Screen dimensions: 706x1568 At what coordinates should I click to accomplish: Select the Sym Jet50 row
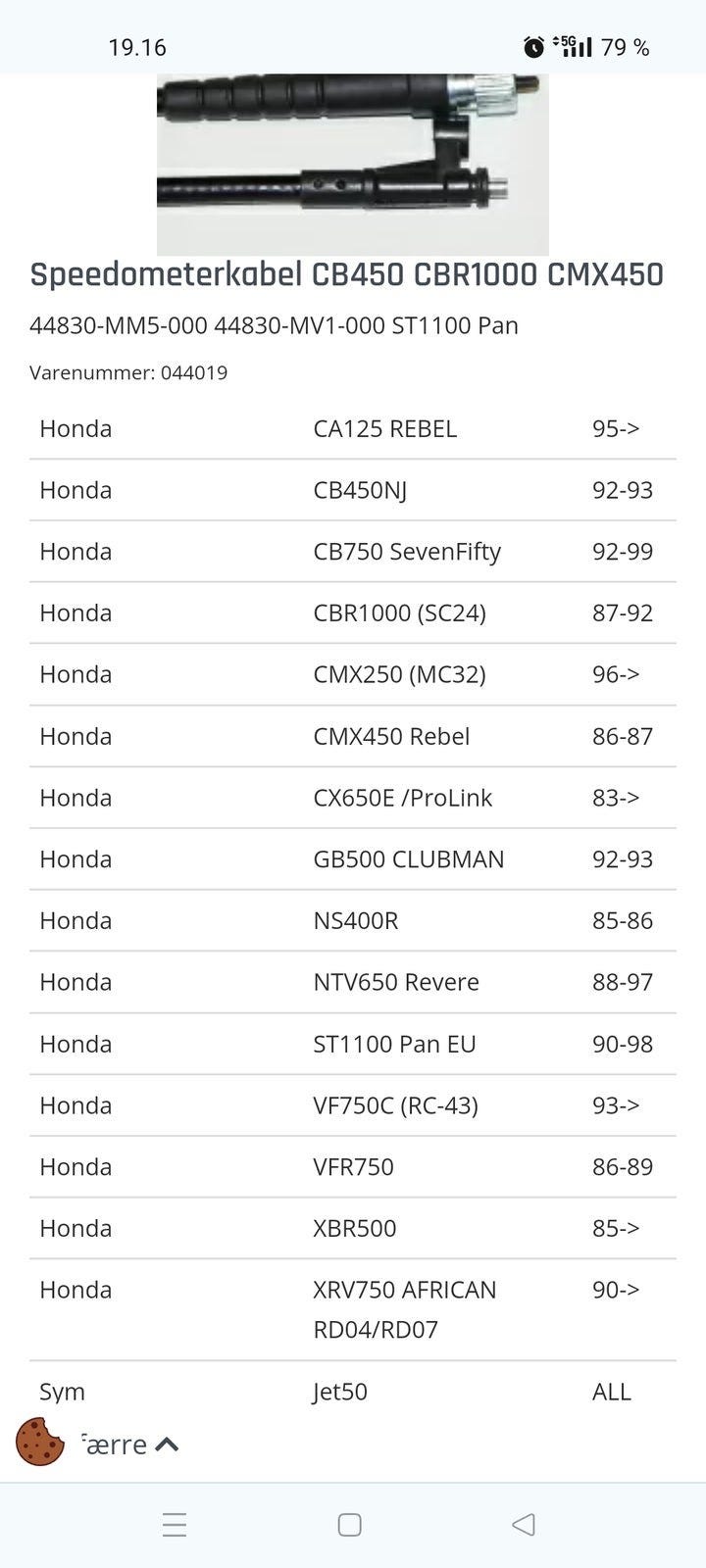(353, 1392)
